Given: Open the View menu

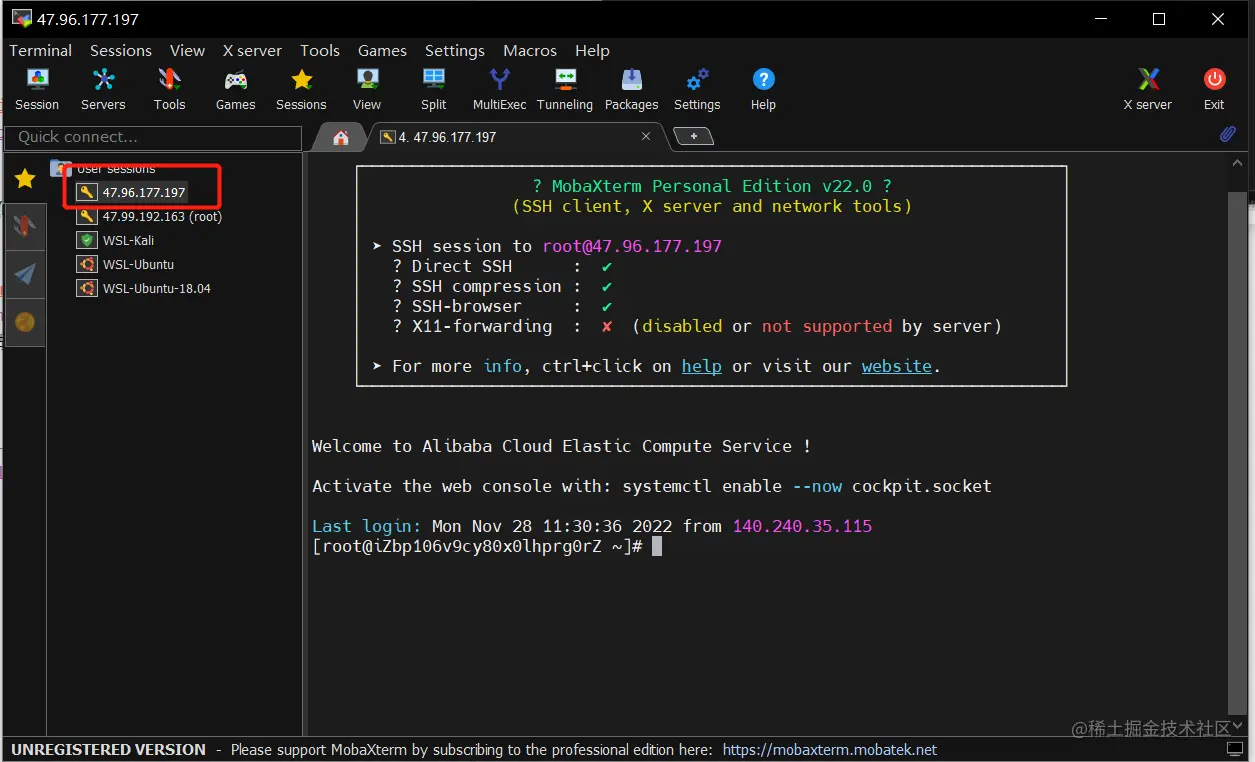Looking at the screenshot, I should coord(187,50).
